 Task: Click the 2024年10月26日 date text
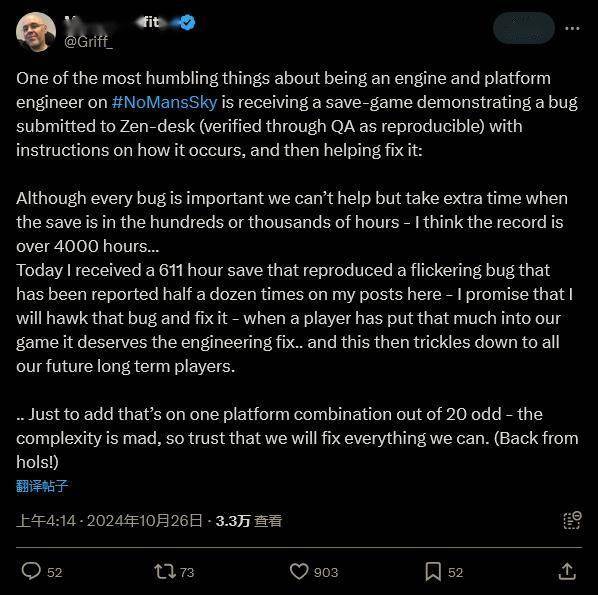click(145, 521)
